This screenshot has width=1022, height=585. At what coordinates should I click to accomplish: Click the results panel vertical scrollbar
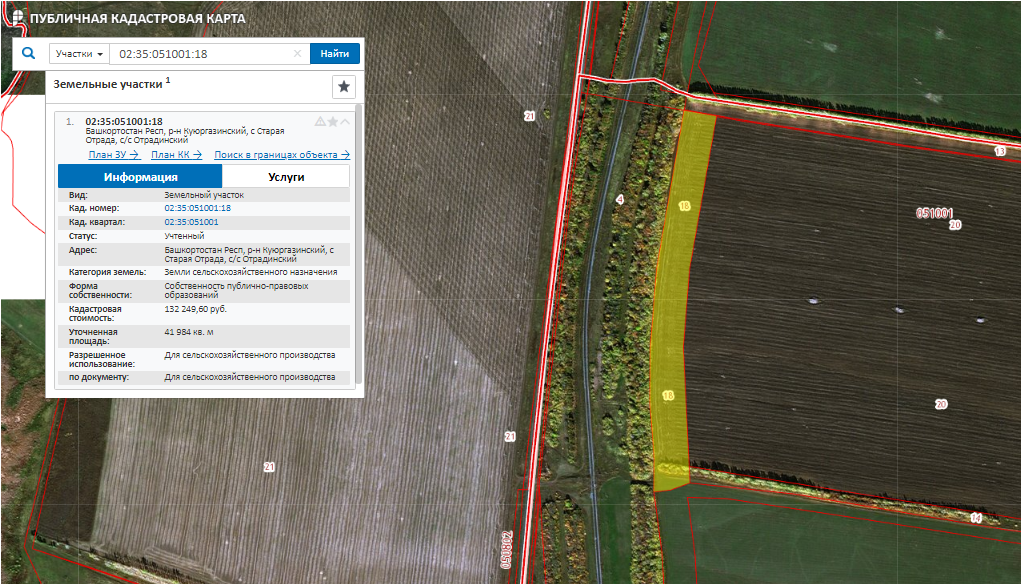pos(358,240)
